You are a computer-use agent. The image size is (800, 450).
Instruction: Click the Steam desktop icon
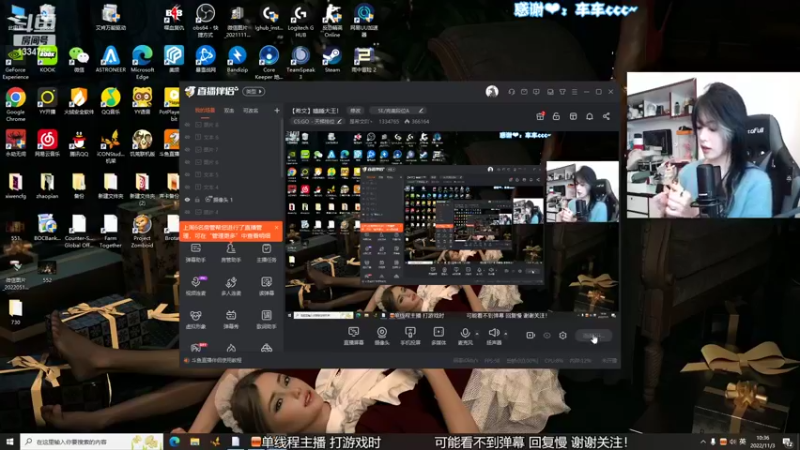pyautogui.click(x=332, y=60)
